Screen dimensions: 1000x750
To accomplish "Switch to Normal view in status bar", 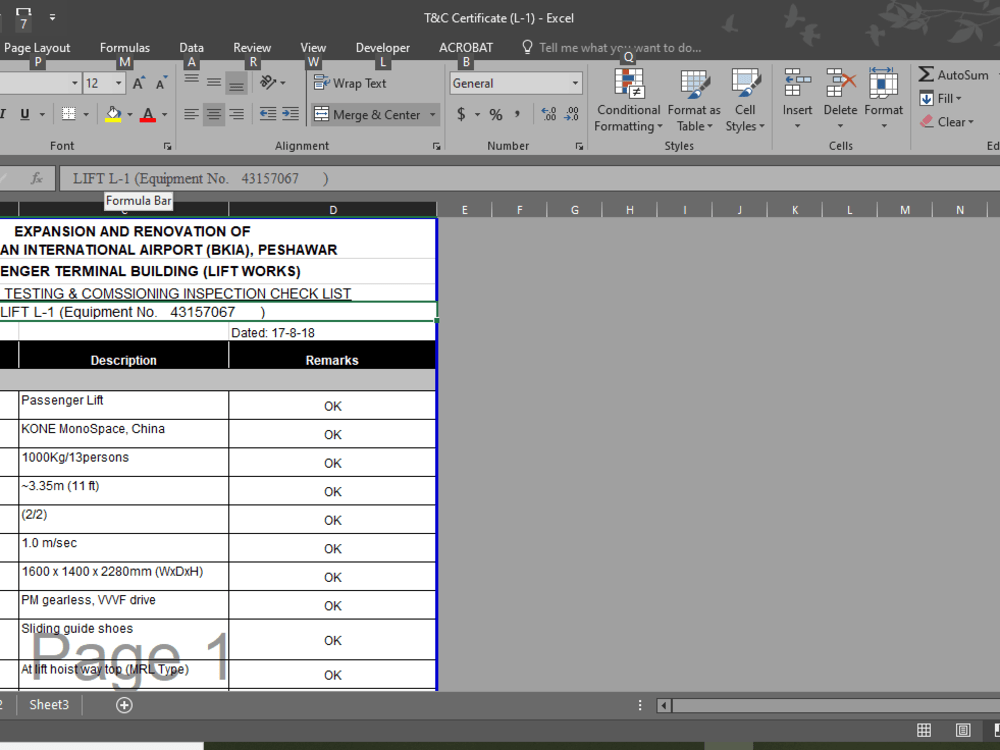I will coord(924,730).
